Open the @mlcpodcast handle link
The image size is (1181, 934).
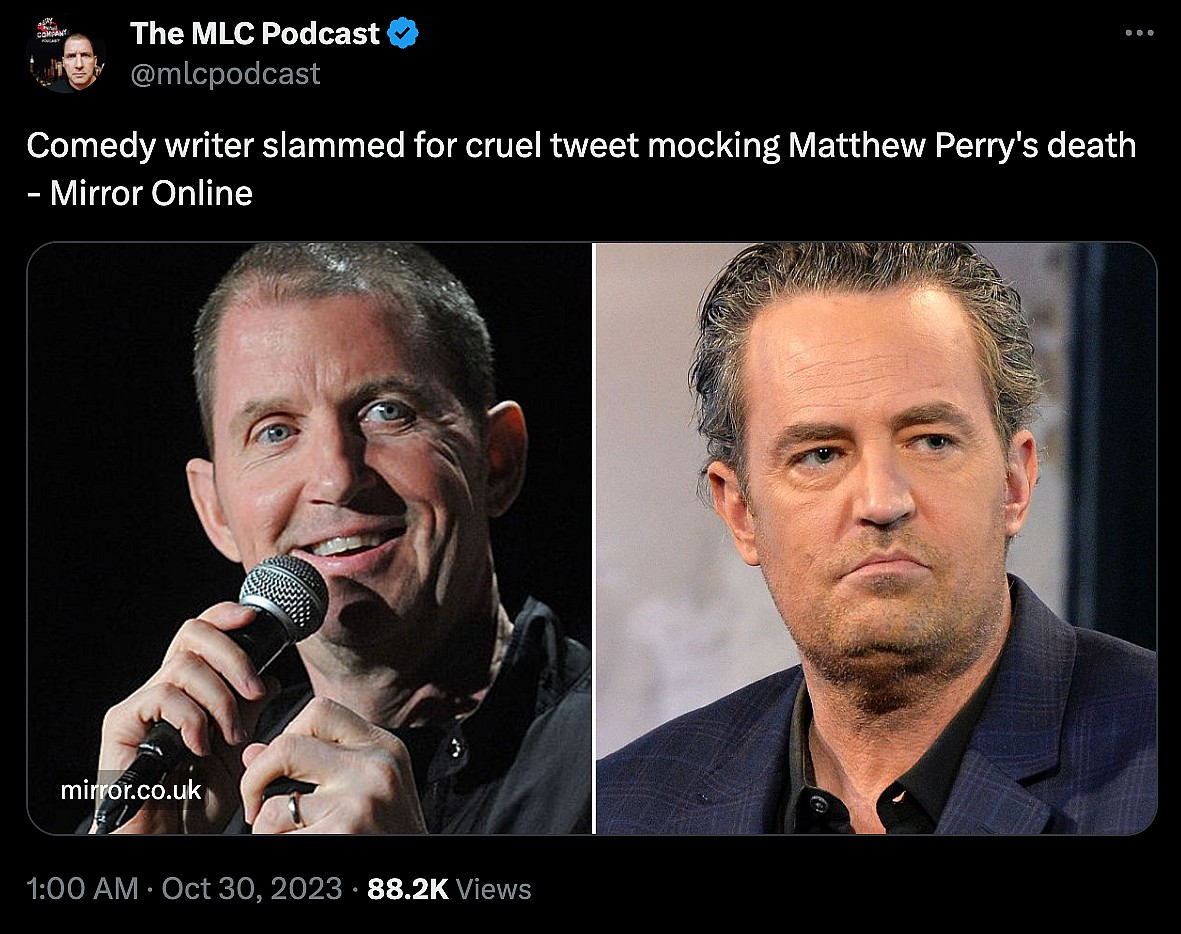225,73
